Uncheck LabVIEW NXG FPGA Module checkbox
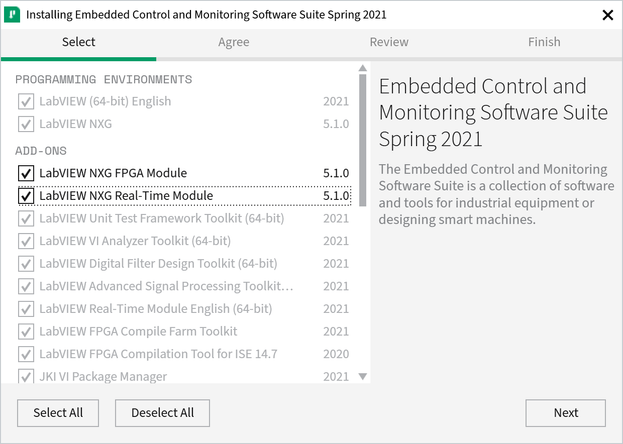 pyautogui.click(x=26, y=173)
